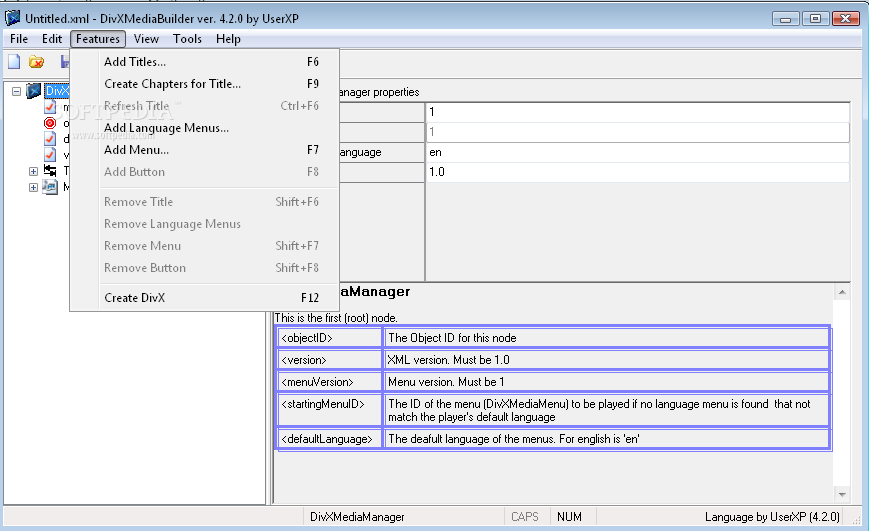Viewport: 869px width, 531px height.
Task: Click the Titles arrows icon in tree
Action: click(50, 171)
